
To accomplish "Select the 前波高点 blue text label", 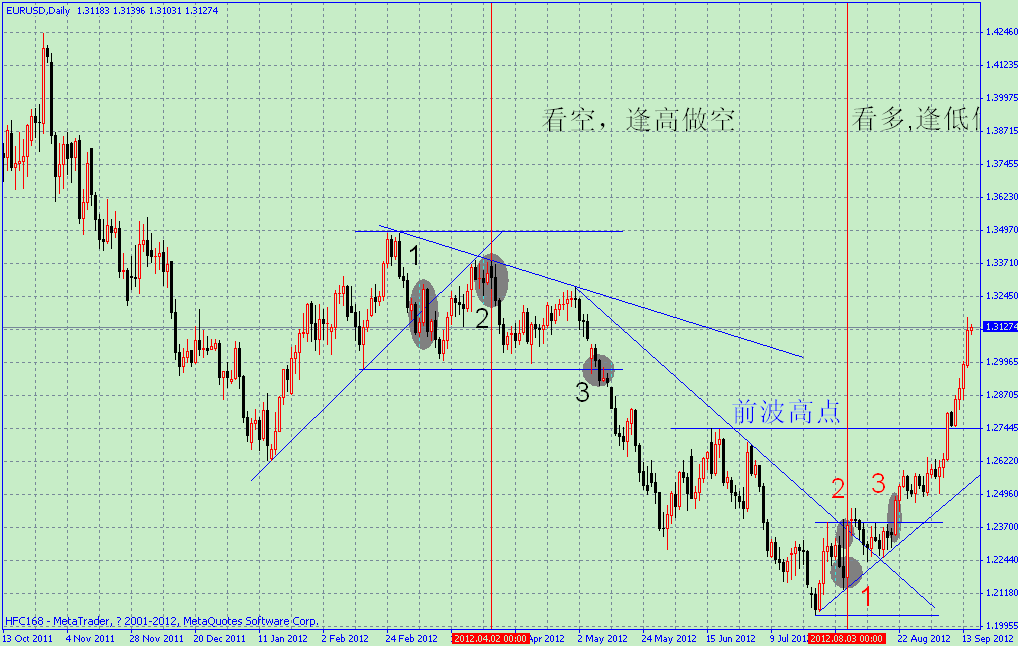I will [786, 412].
